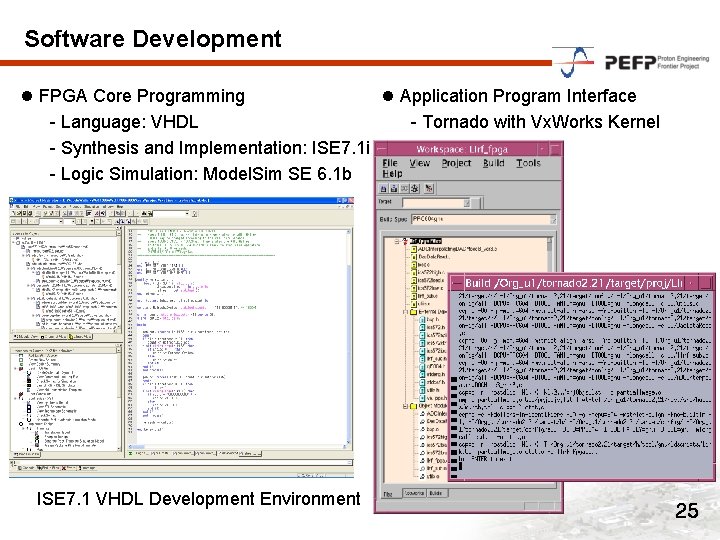Click the Object Modules yellow folder icon
Image resolution: width=720 pixels, height=540 pixels.
click(413, 406)
